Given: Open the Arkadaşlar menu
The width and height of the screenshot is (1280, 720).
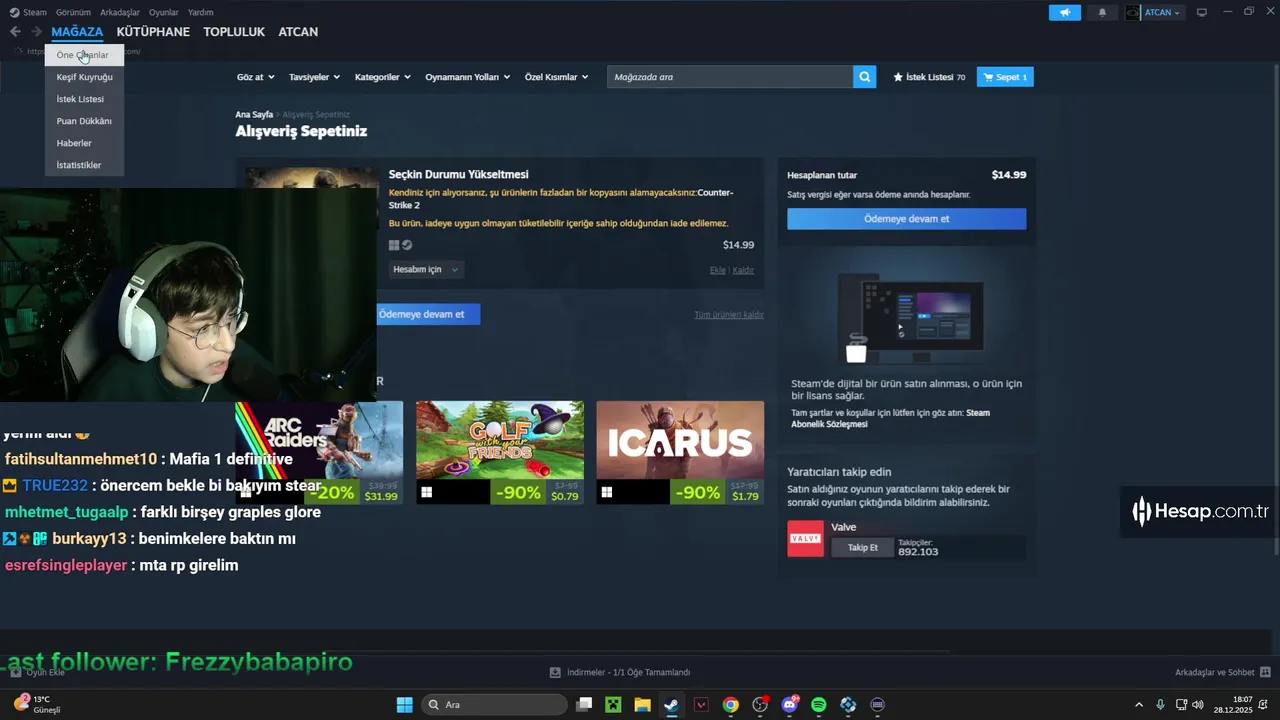Looking at the screenshot, I should click(x=120, y=12).
